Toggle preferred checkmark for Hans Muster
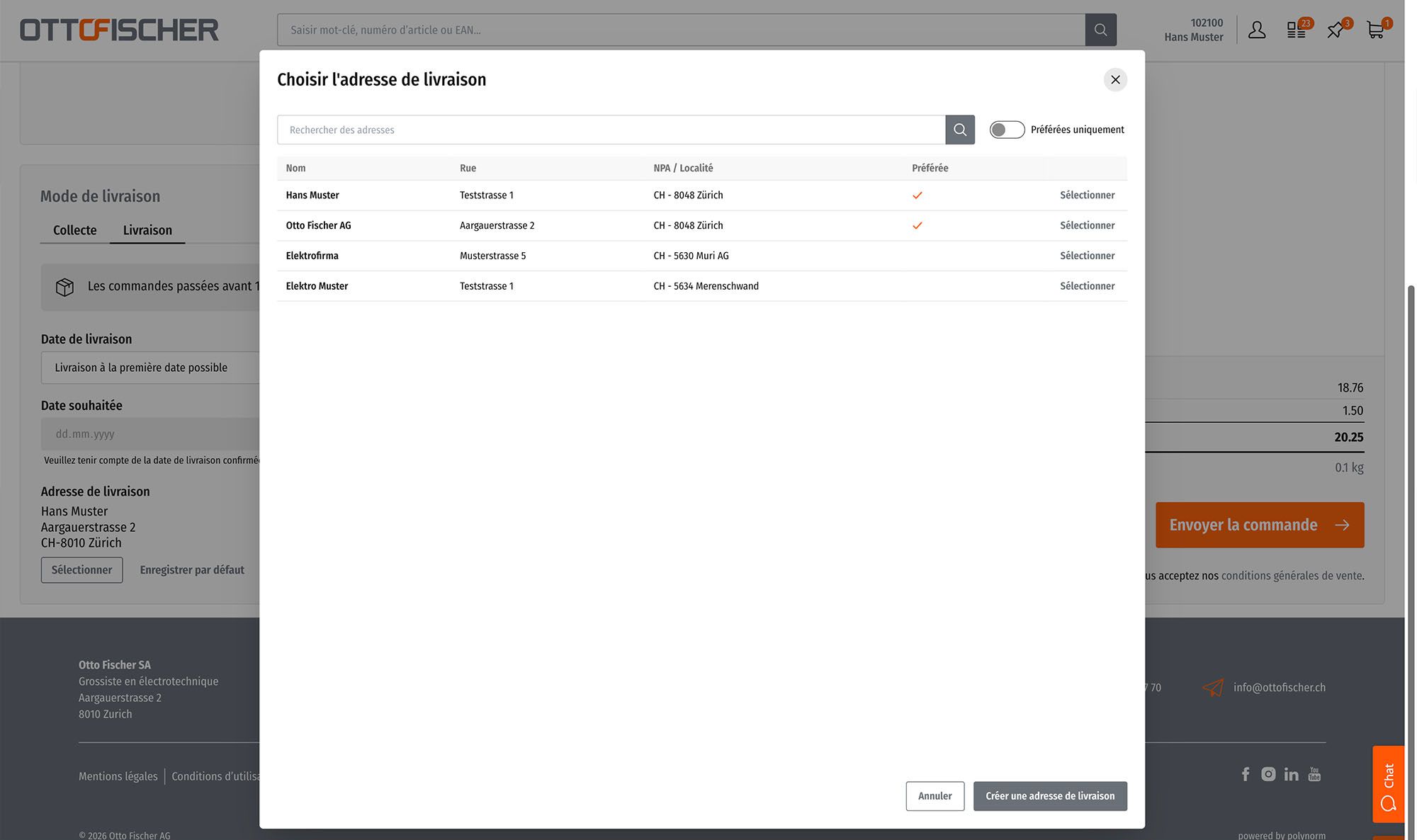This screenshot has width=1417, height=840. (917, 195)
